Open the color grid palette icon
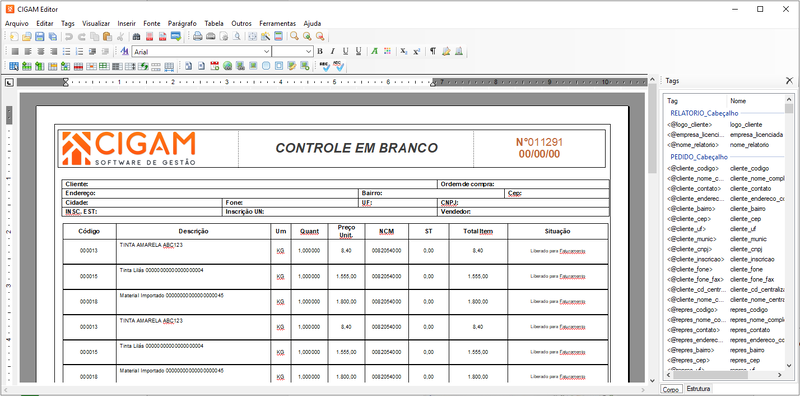Viewport: 800px width, 396px height. 387,51
